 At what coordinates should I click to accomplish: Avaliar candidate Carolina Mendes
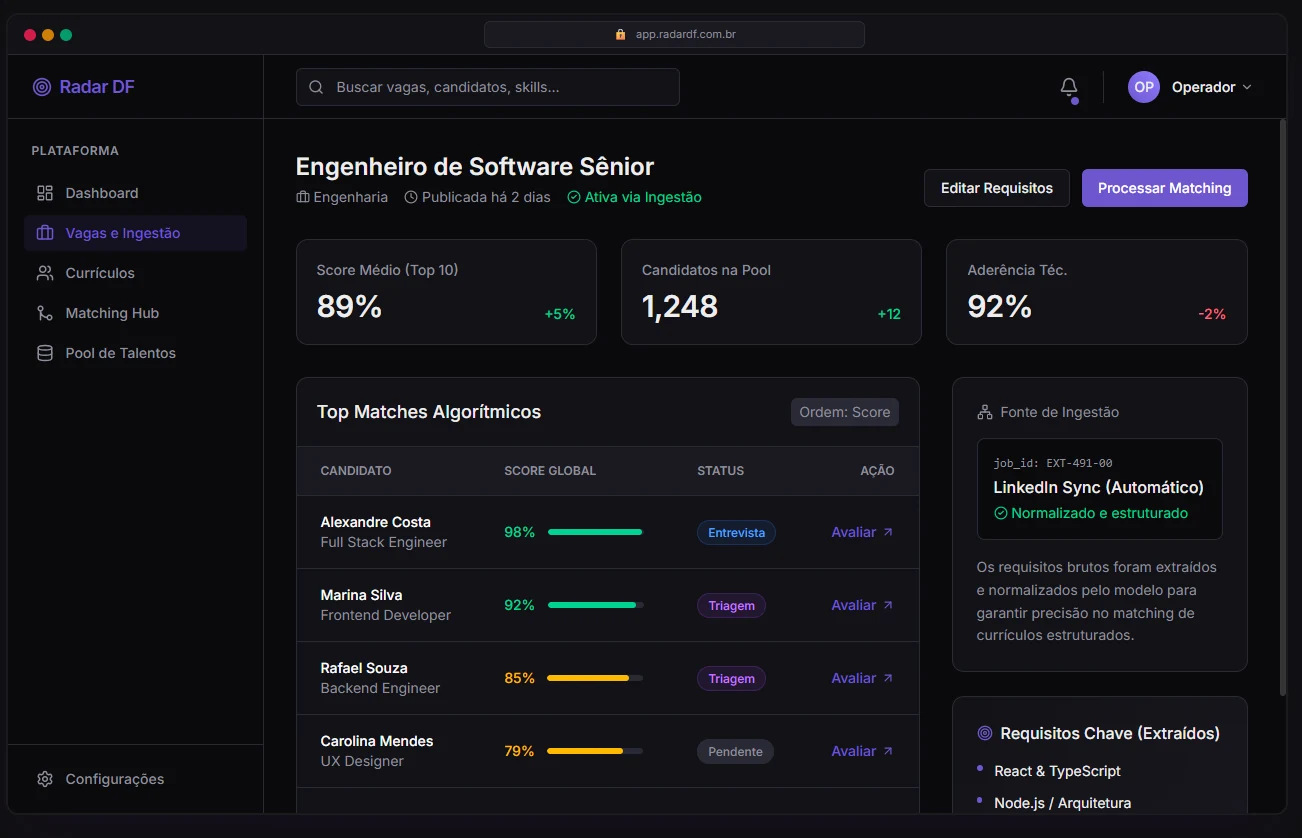(x=863, y=751)
